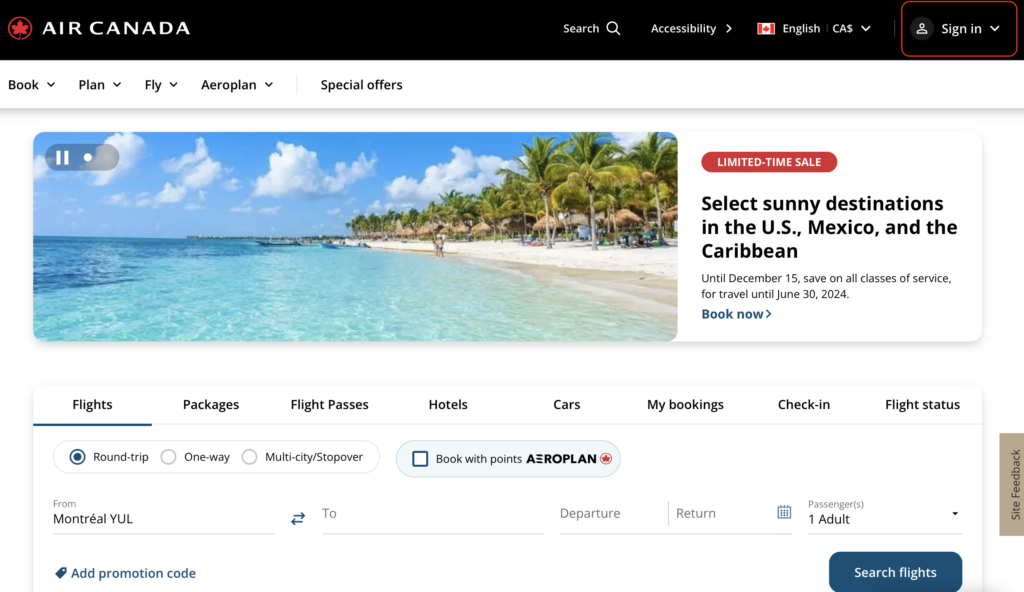The width and height of the screenshot is (1024, 592).
Task: Select the Multi-city/Stopover option
Action: (x=249, y=456)
